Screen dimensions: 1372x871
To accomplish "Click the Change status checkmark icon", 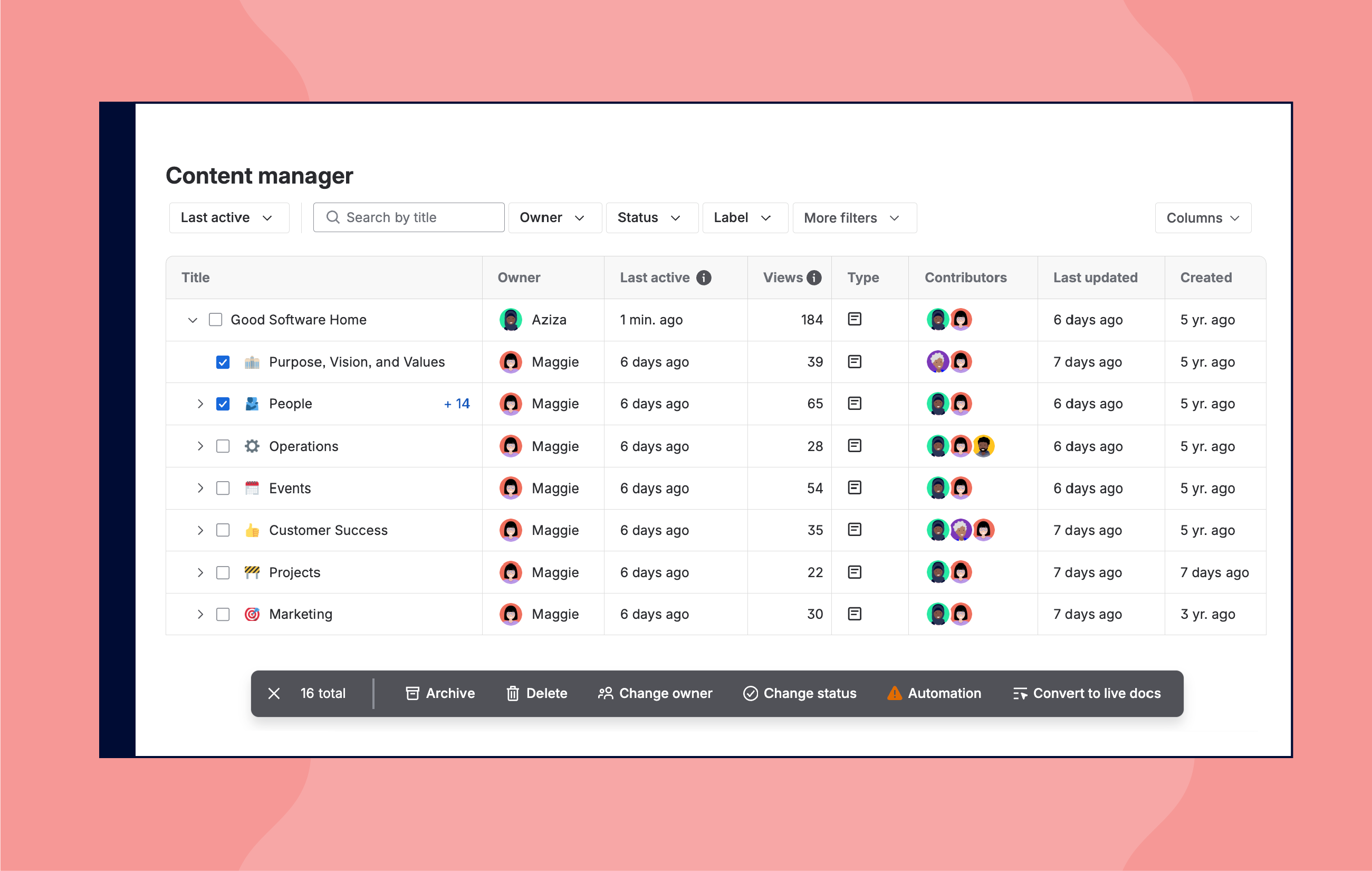I will (x=751, y=693).
